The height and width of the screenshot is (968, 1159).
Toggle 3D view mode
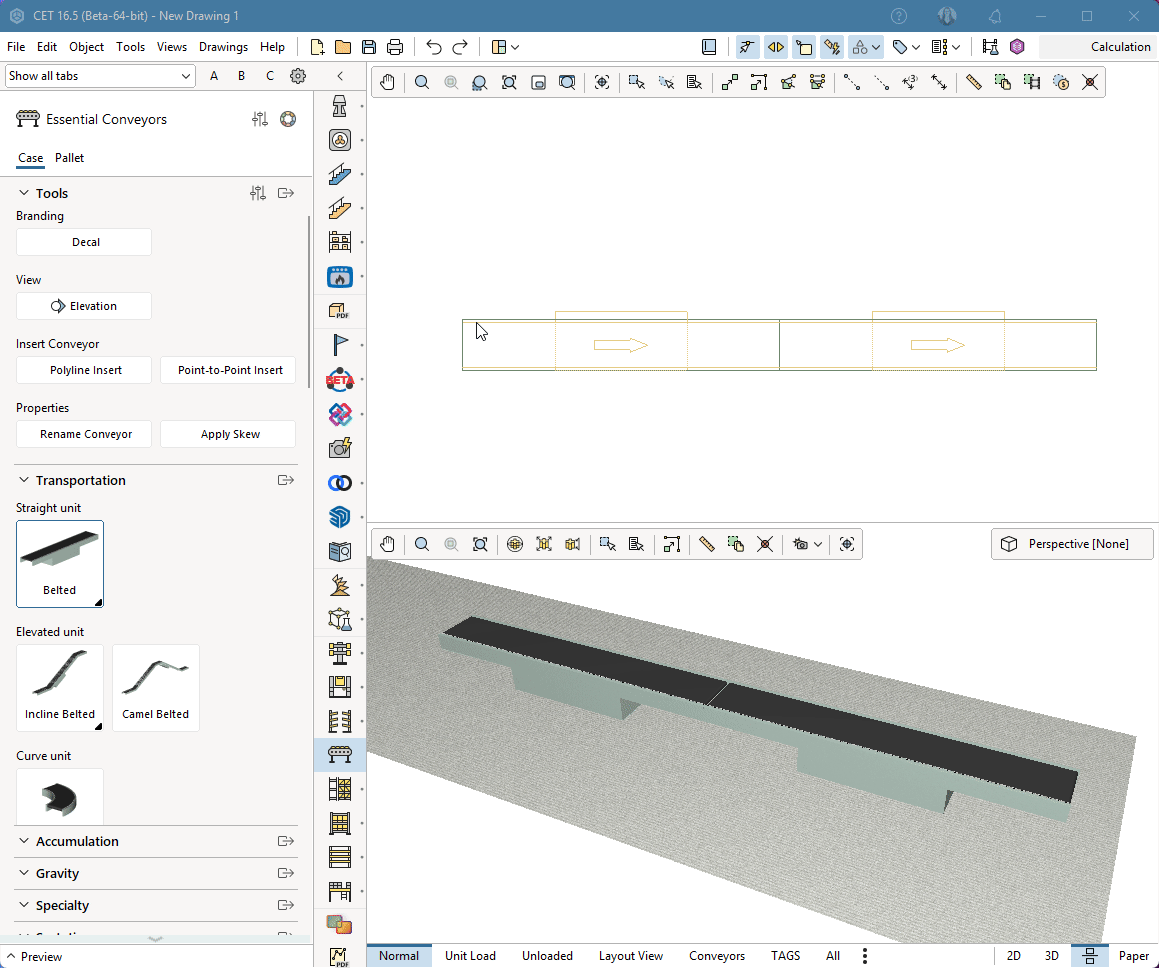click(1051, 956)
